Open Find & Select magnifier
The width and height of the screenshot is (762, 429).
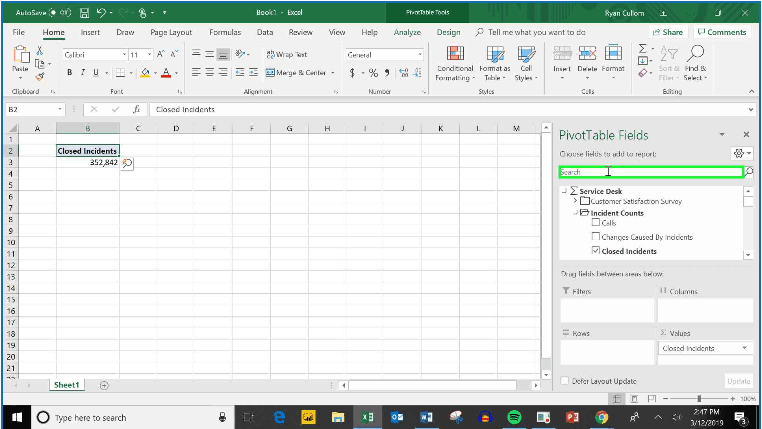coord(695,63)
